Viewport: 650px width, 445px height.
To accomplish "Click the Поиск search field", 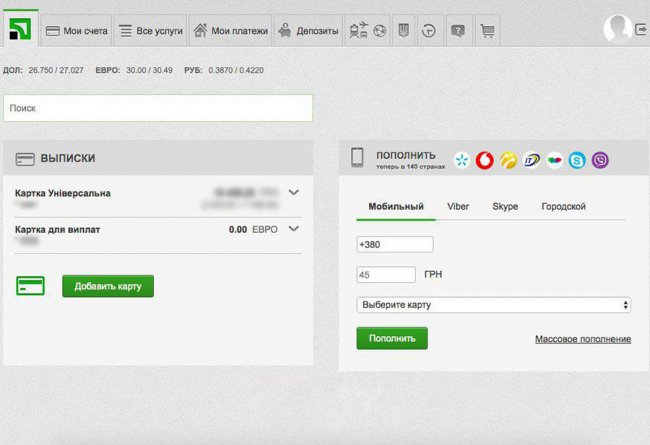I will tap(157, 107).
